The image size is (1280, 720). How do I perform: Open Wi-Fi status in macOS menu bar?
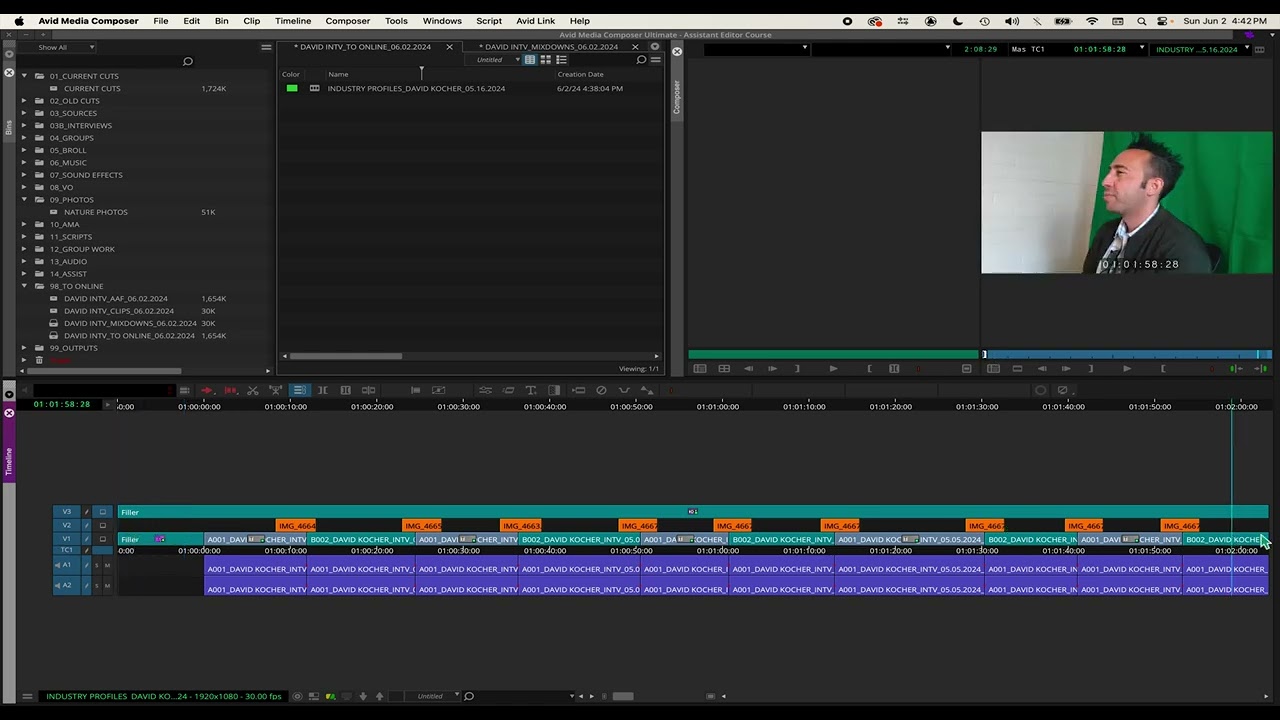pos(1092,21)
